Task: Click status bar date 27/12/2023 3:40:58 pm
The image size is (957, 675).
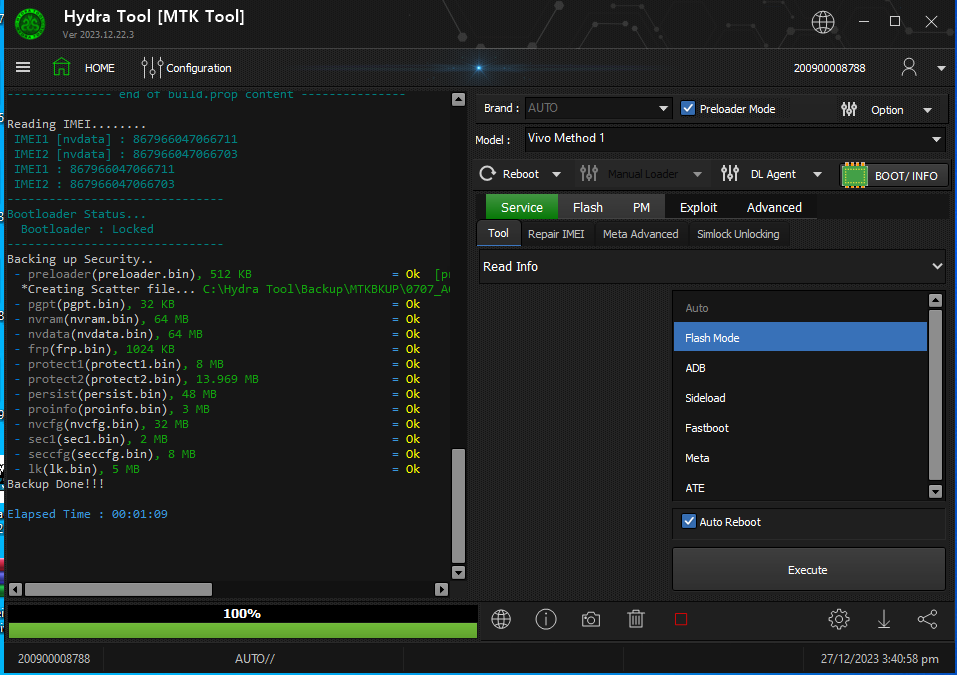Action: pos(879,659)
